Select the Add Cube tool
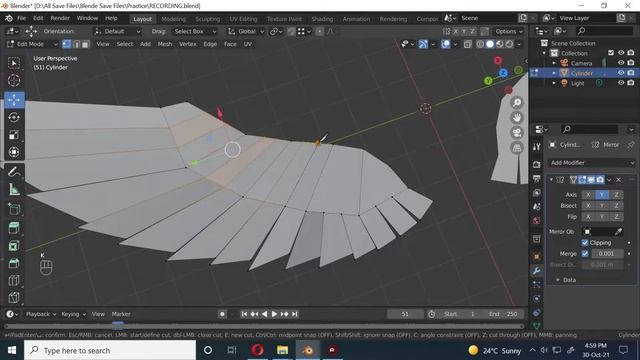The width and height of the screenshot is (640, 360). (14, 209)
